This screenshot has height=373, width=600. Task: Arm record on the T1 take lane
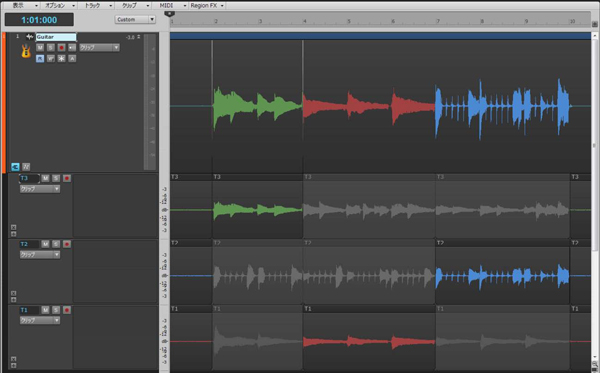tap(67, 310)
